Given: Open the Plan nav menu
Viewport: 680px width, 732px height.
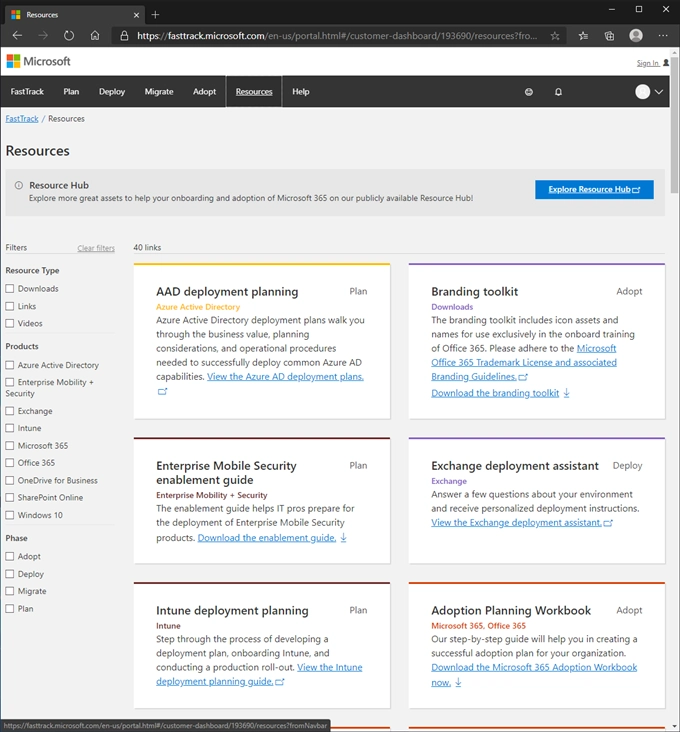Looking at the screenshot, I should [71, 92].
